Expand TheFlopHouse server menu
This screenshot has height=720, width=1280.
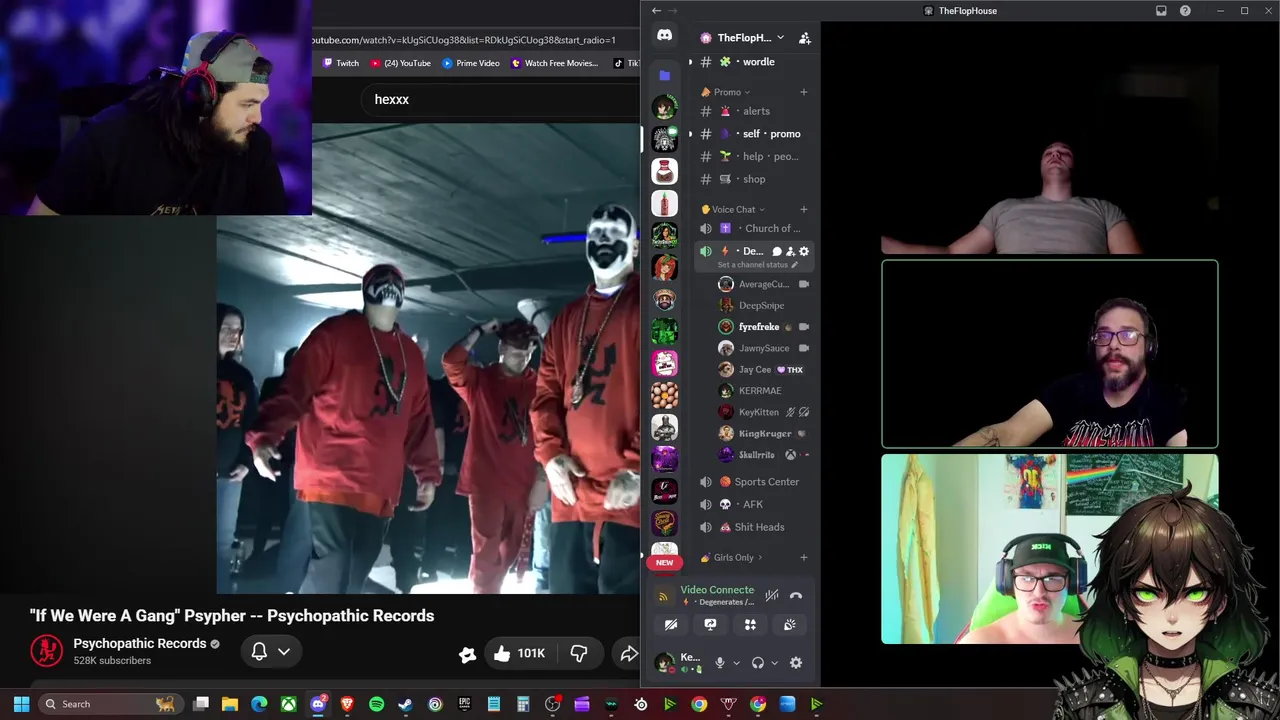point(744,38)
